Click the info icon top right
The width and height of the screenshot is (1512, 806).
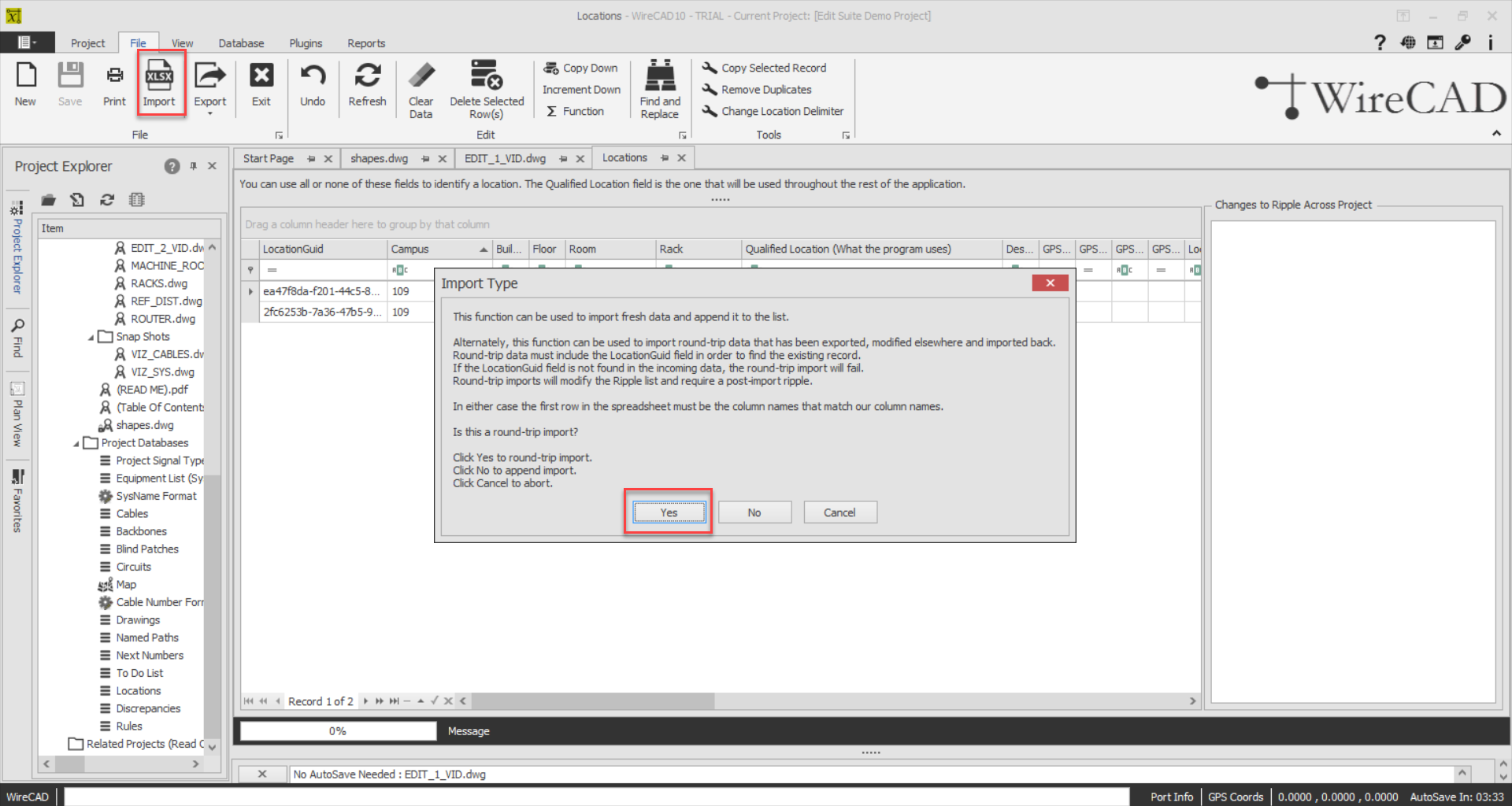point(1490,43)
